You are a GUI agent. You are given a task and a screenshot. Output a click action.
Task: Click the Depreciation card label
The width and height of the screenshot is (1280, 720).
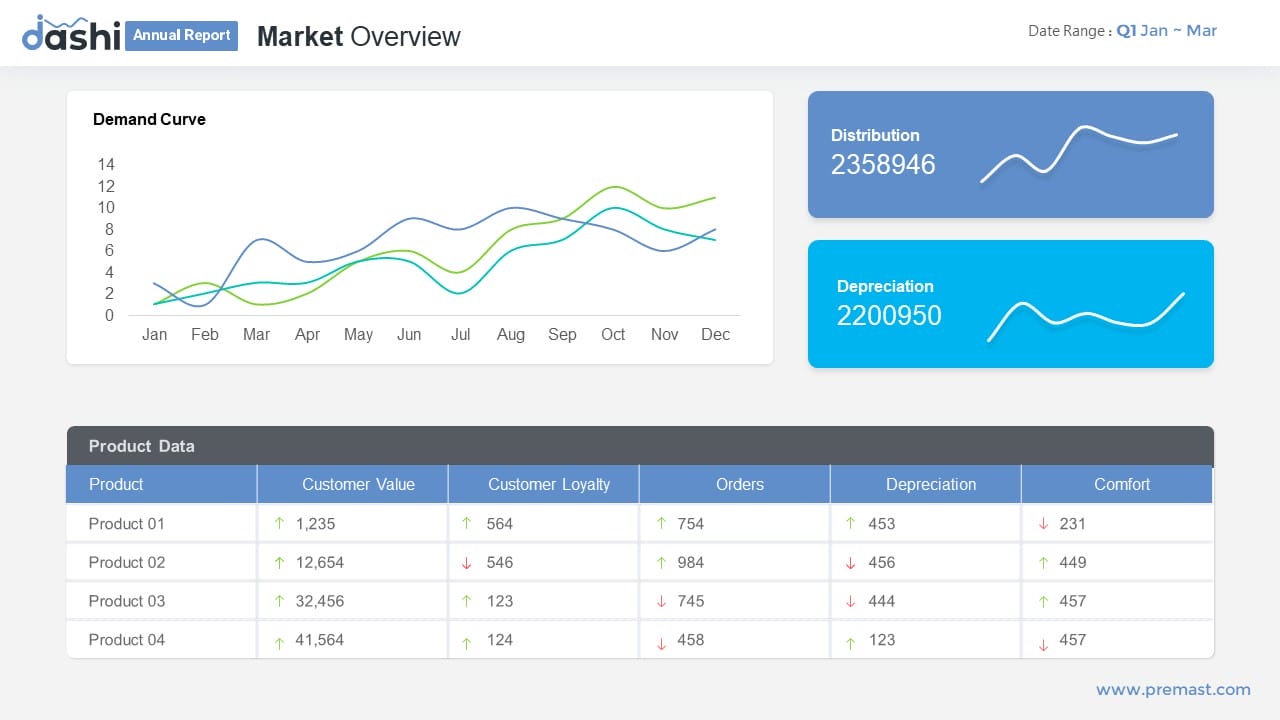pyautogui.click(x=885, y=286)
